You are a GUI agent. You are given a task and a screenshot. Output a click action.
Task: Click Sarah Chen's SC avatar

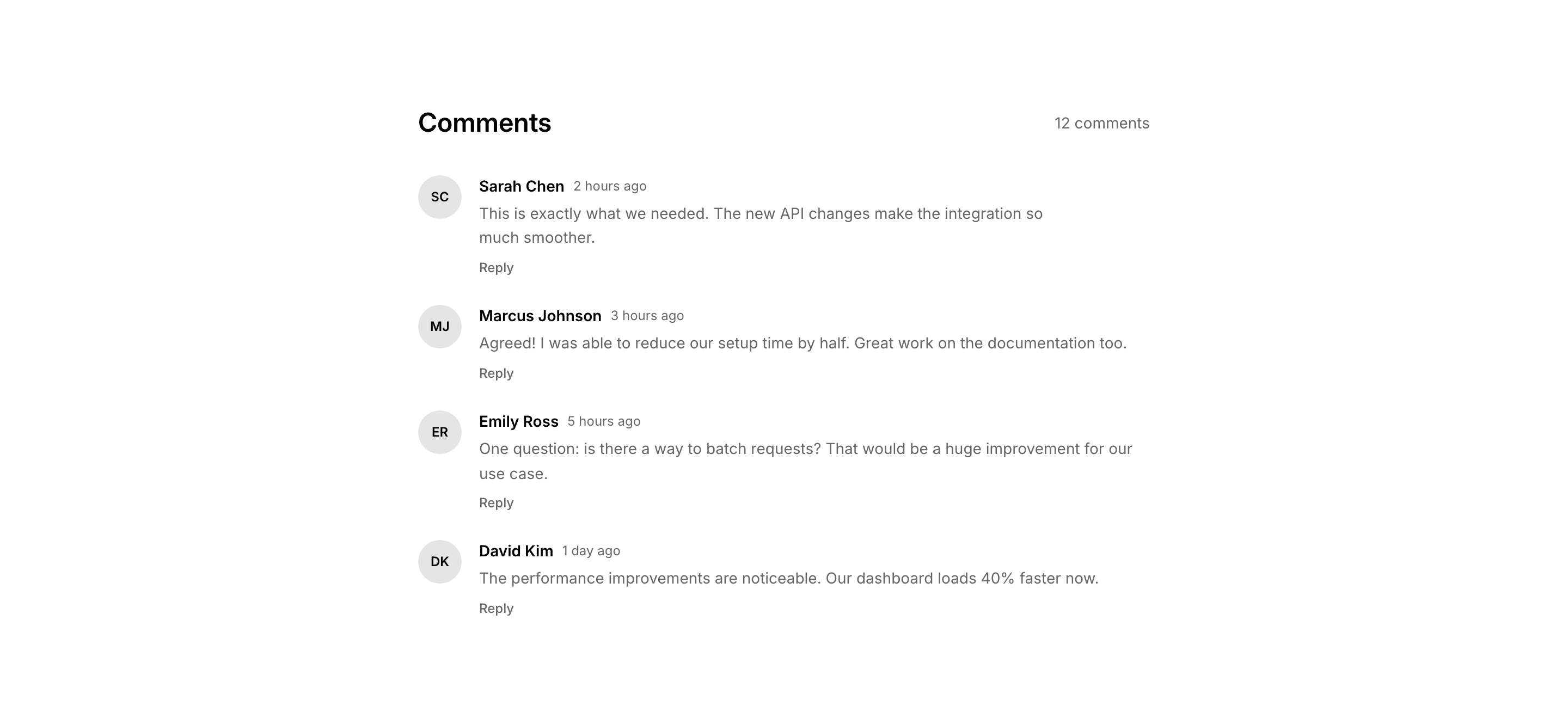[x=439, y=197]
